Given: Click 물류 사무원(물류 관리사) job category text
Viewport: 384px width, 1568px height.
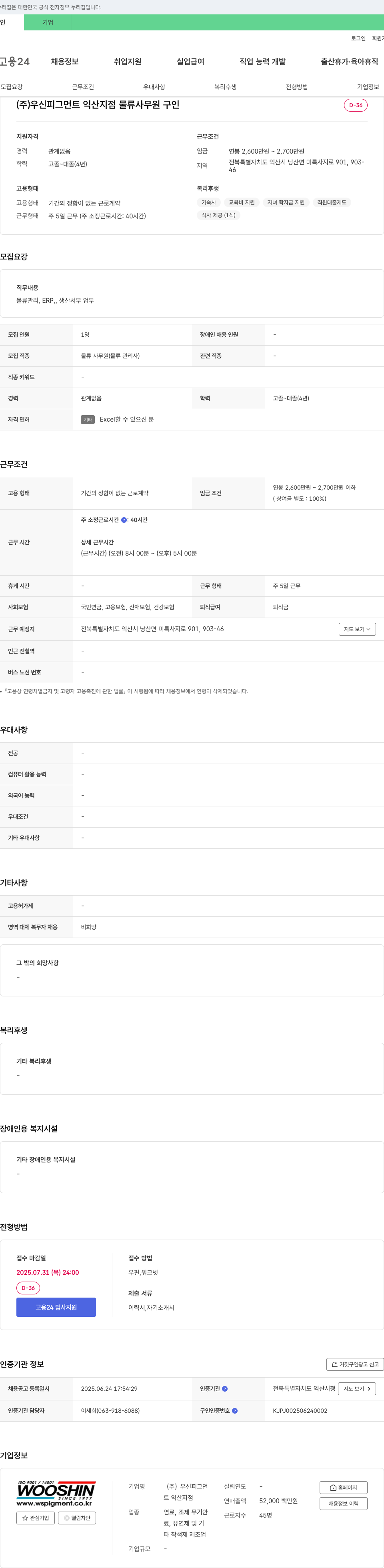Looking at the screenshot, I should tap(110, 356).
